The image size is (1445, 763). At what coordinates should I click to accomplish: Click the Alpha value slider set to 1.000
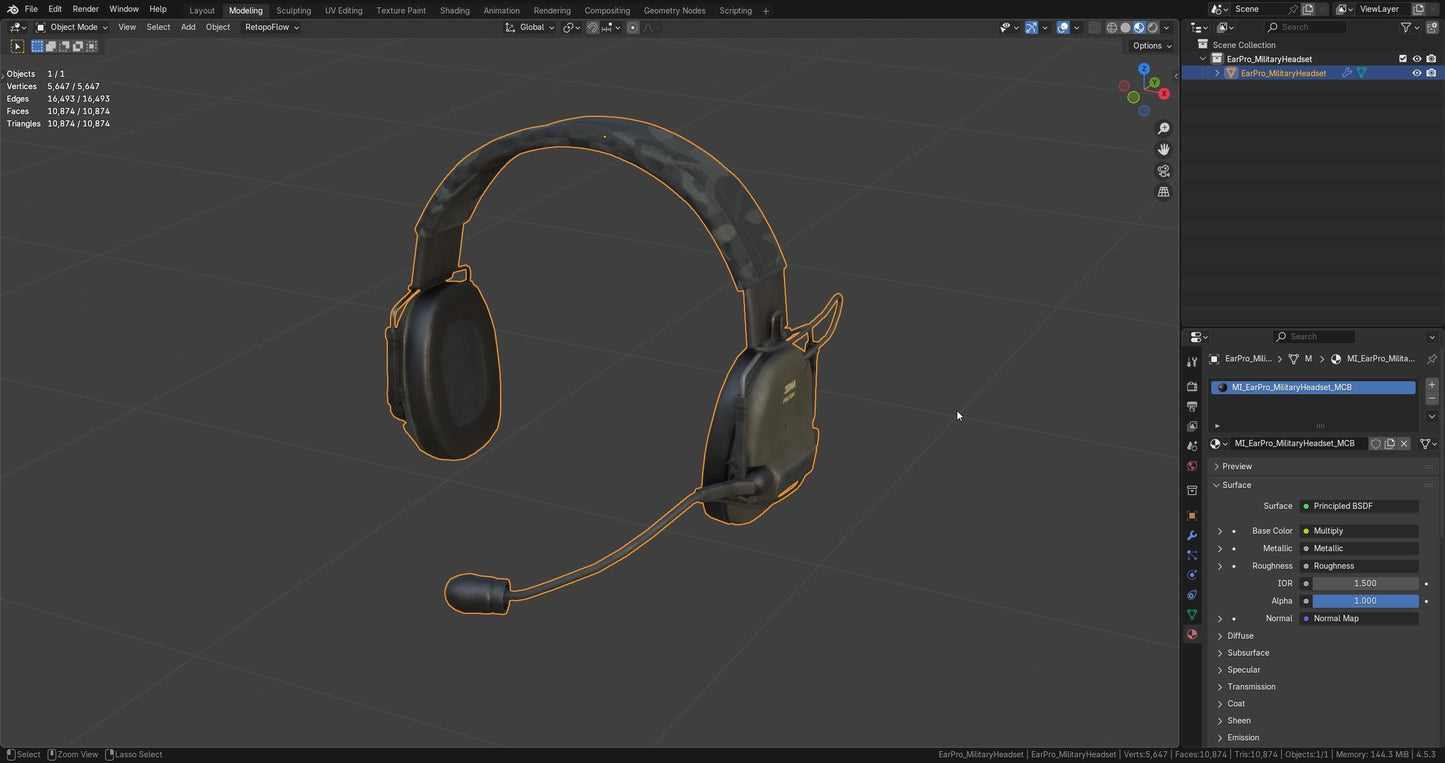pos(1364,600)
